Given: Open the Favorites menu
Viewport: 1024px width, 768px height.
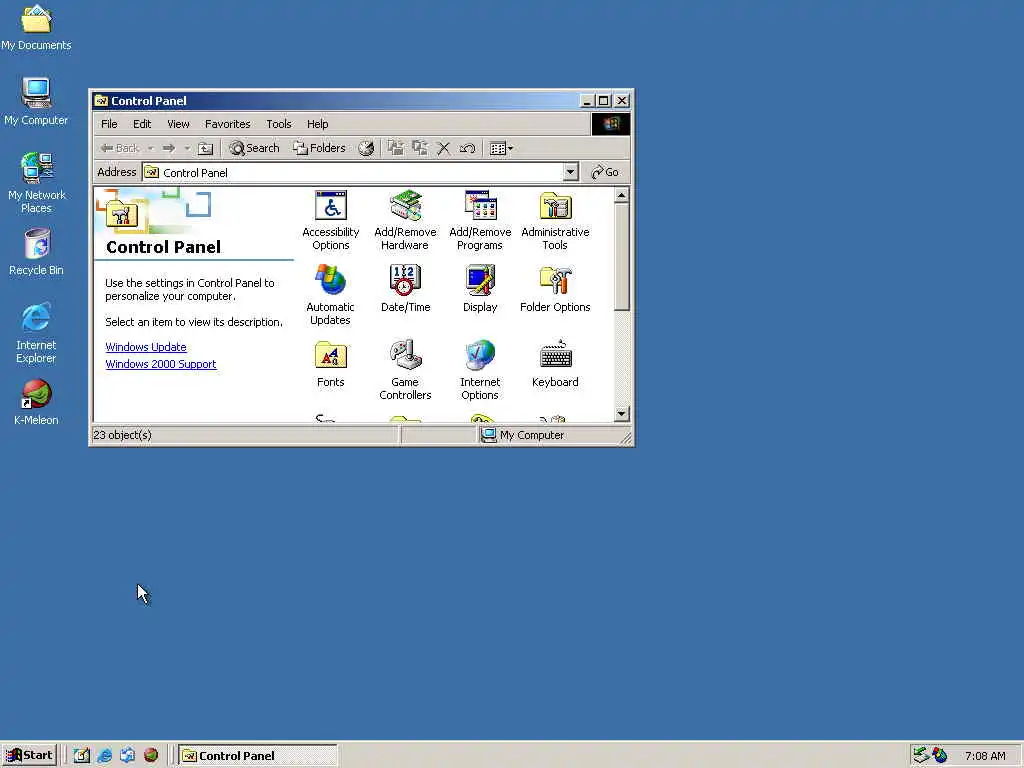Looking at the screenshot, I should point(227,124).
